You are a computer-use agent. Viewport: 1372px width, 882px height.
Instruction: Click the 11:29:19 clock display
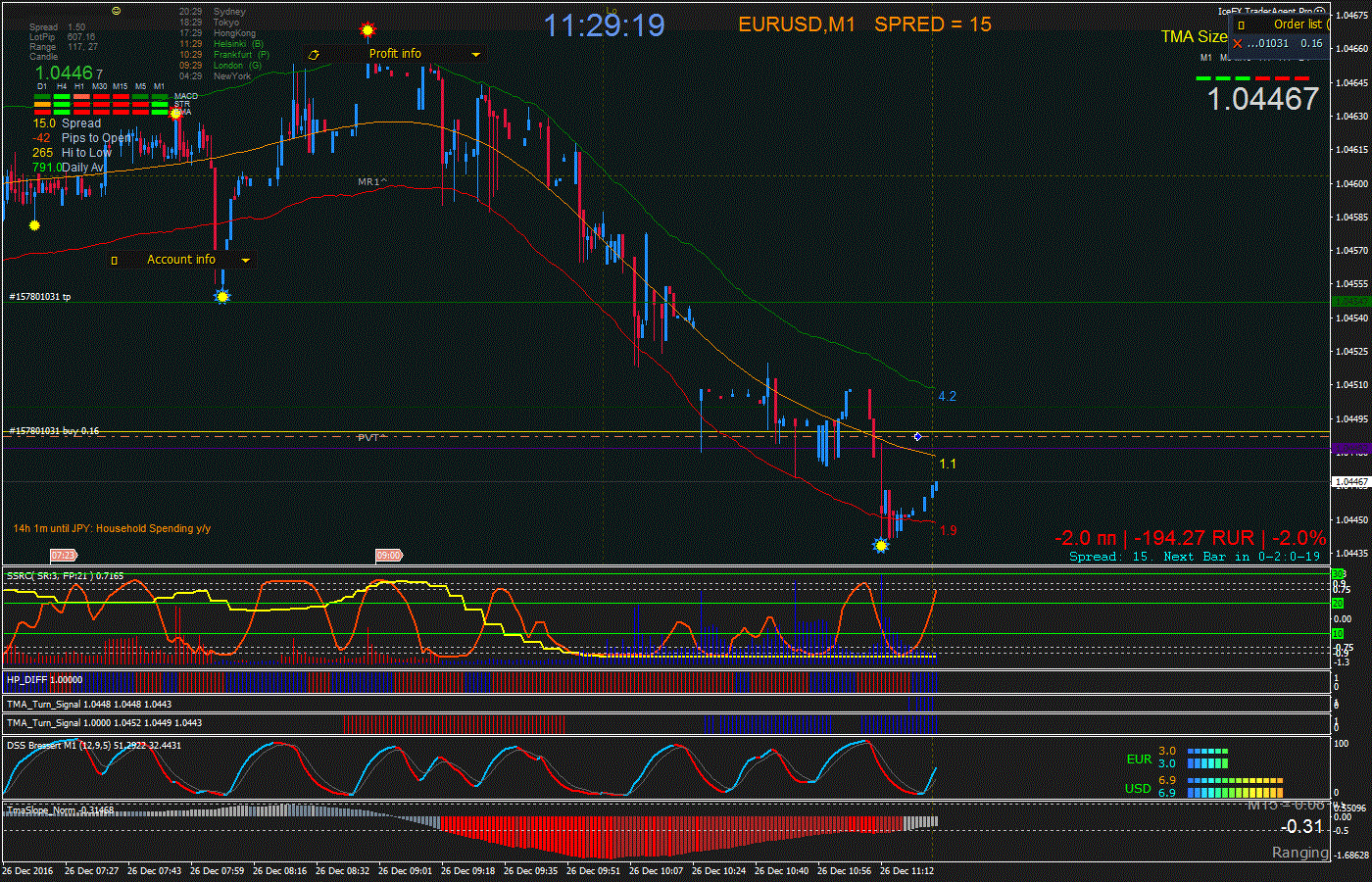(604, 25)
